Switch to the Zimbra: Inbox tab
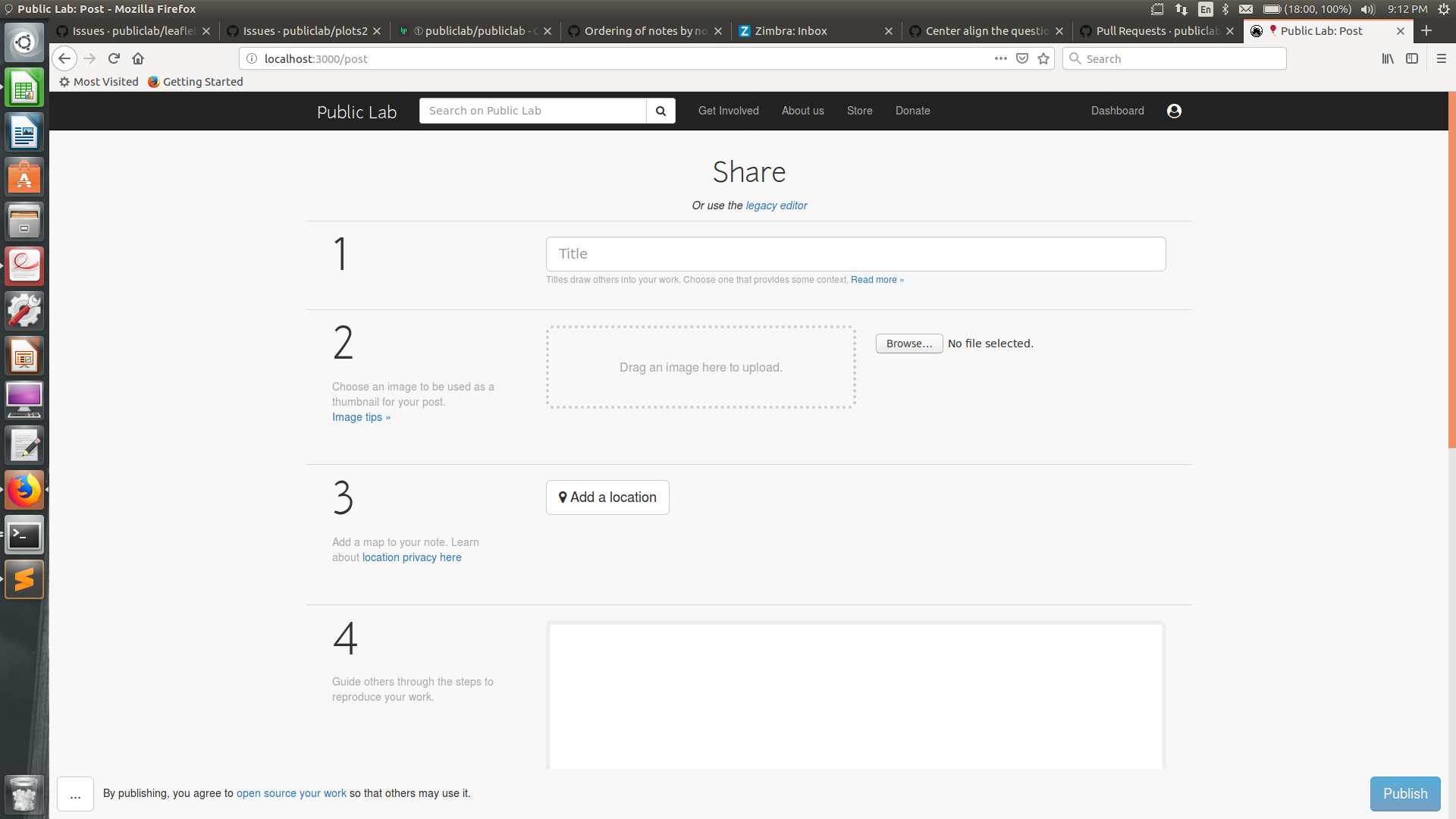 point(791,31)
